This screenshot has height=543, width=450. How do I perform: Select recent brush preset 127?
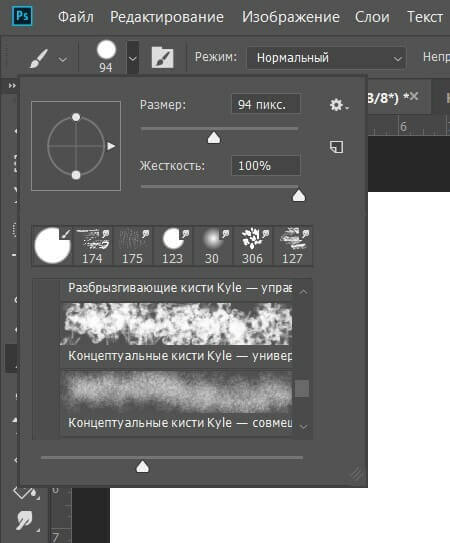[x=292, y=246]
